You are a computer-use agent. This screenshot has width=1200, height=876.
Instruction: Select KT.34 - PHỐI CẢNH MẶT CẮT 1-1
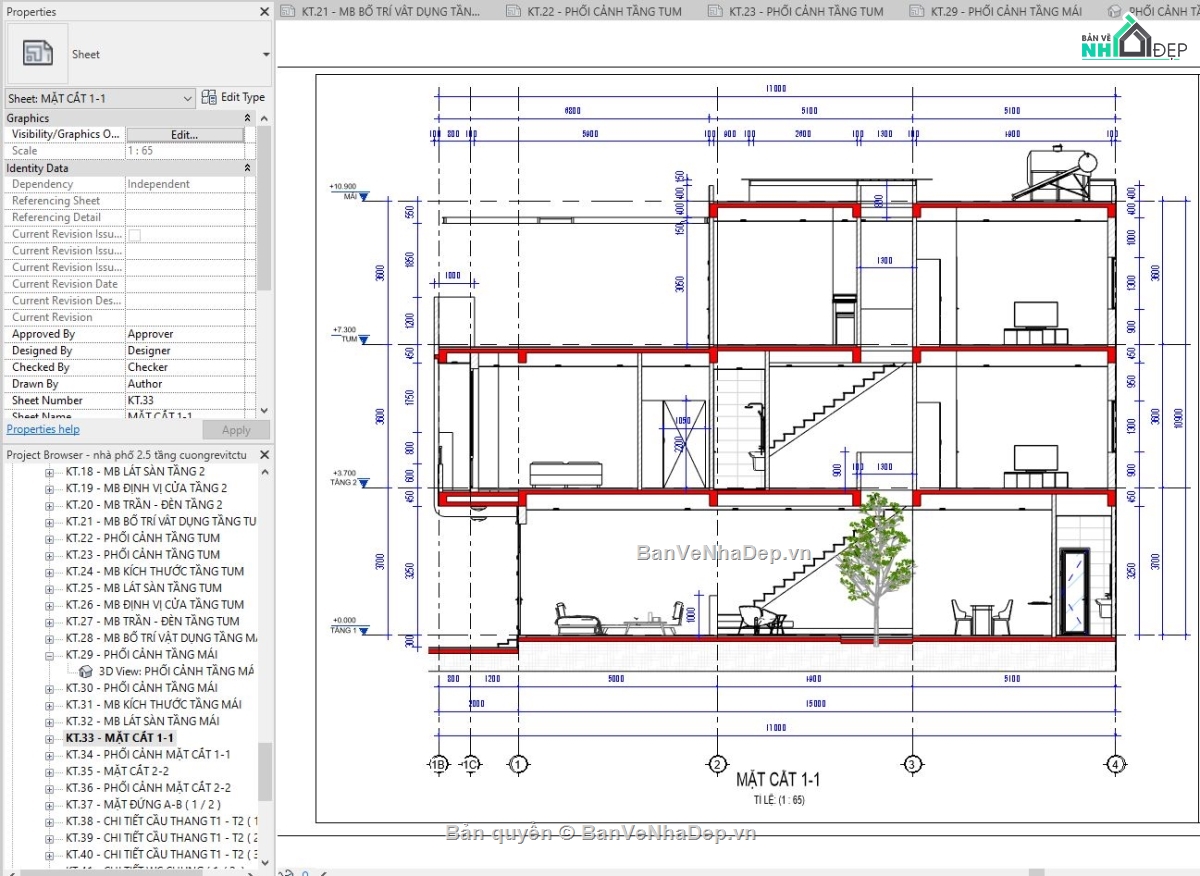pos(148,755)
